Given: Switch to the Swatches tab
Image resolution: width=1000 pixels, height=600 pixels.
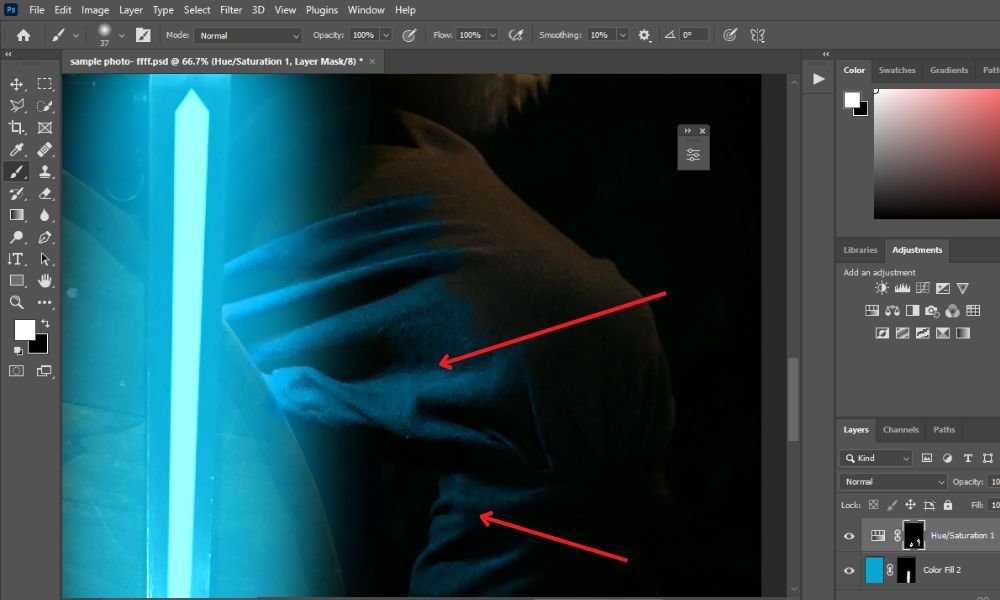Looking at the screenshot, I should (x=897, y=70).
